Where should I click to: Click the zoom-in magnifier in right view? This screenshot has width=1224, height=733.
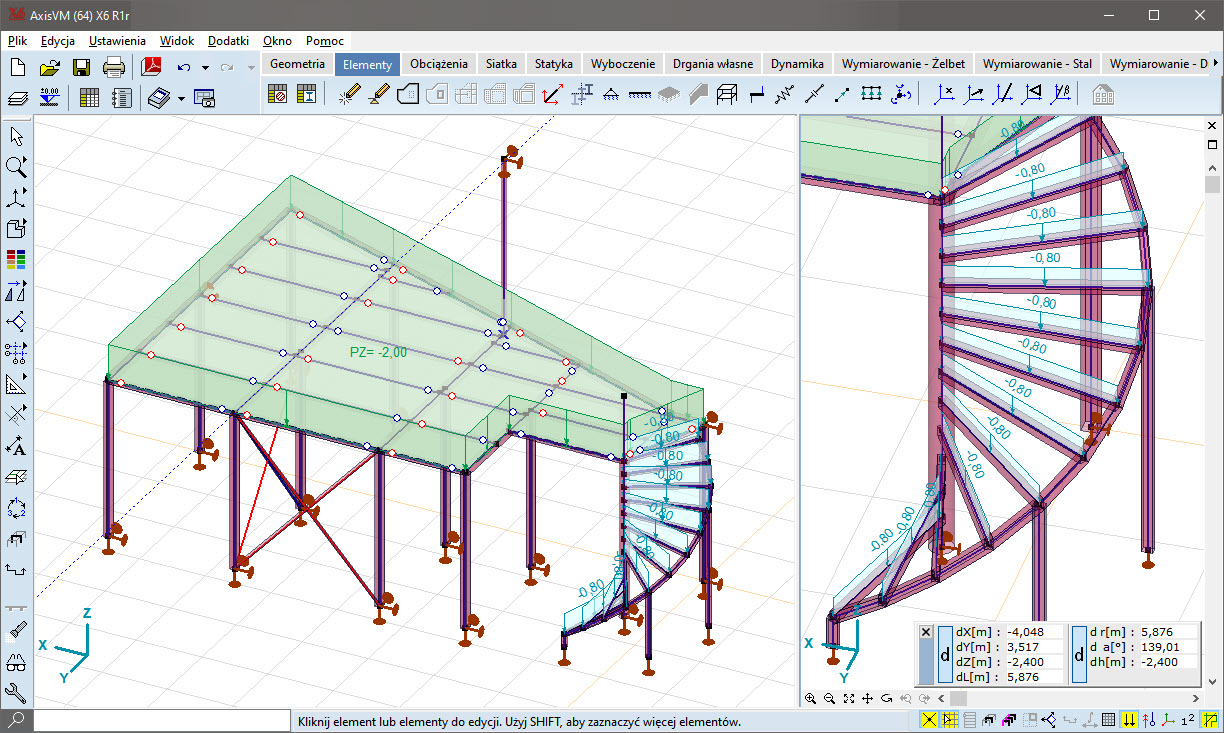point(810,698)
